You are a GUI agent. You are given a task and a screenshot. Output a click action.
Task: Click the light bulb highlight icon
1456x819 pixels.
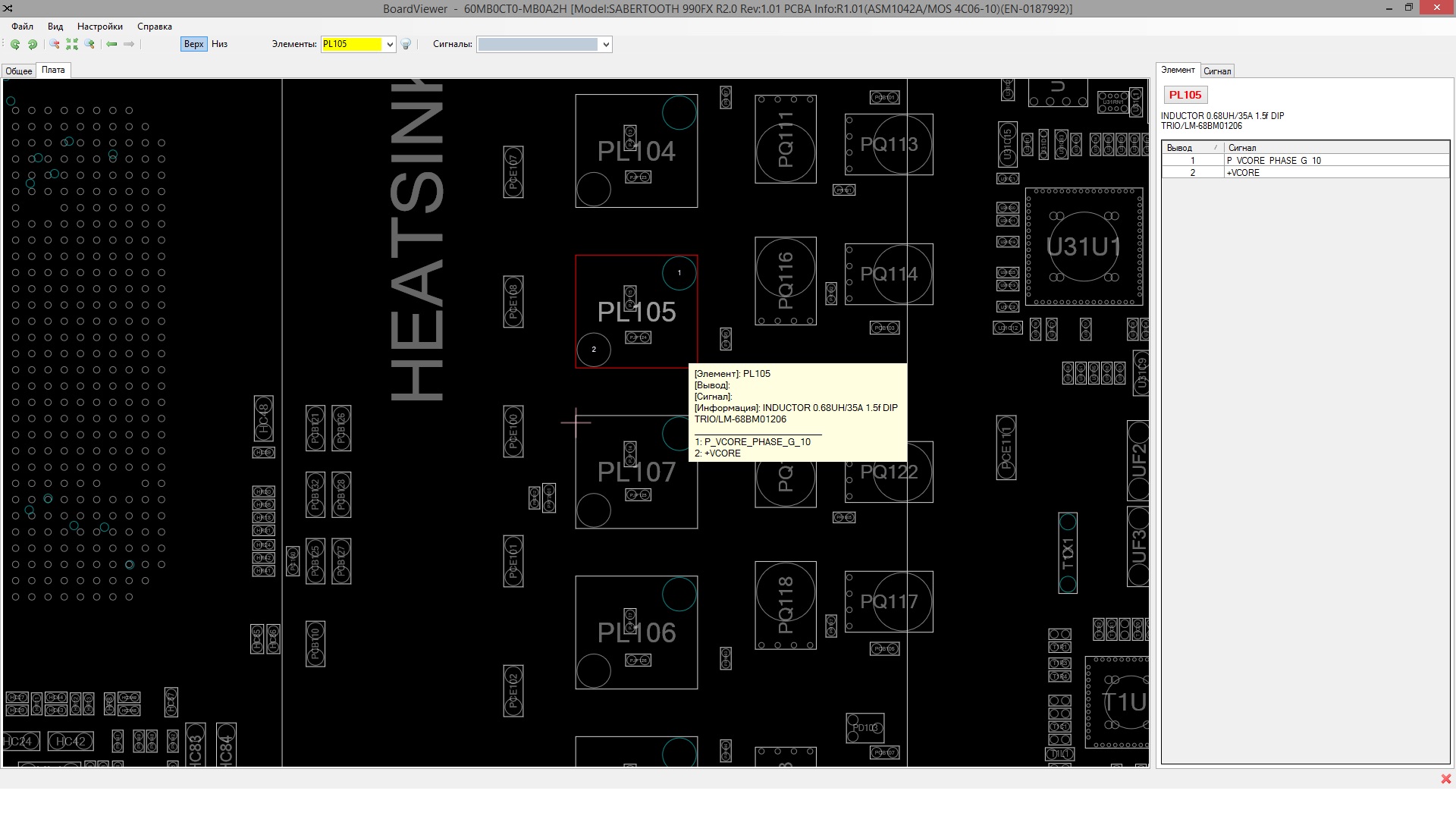pyautogui.click(x=406, y=44)
